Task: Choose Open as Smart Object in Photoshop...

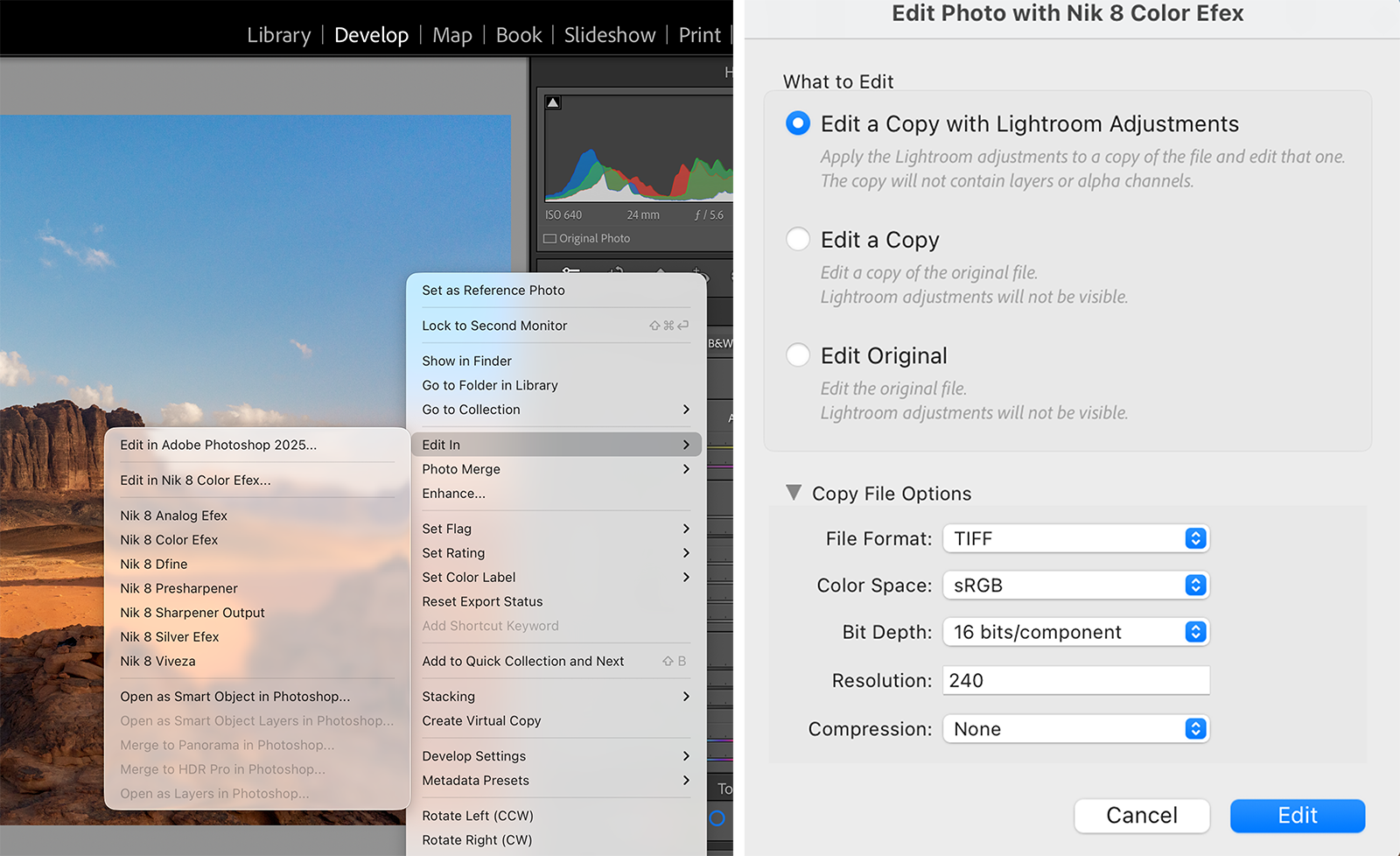Action: point(257,697)
